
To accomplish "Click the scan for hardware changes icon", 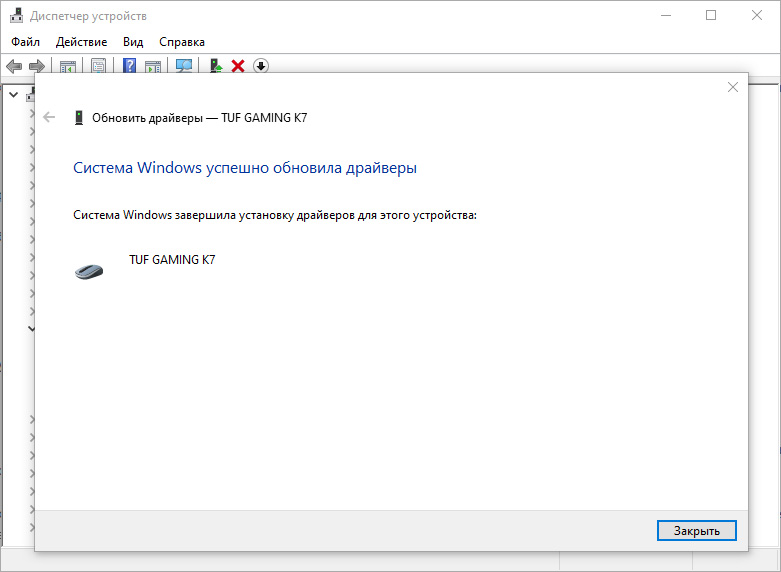I will [x=184, y=66].
